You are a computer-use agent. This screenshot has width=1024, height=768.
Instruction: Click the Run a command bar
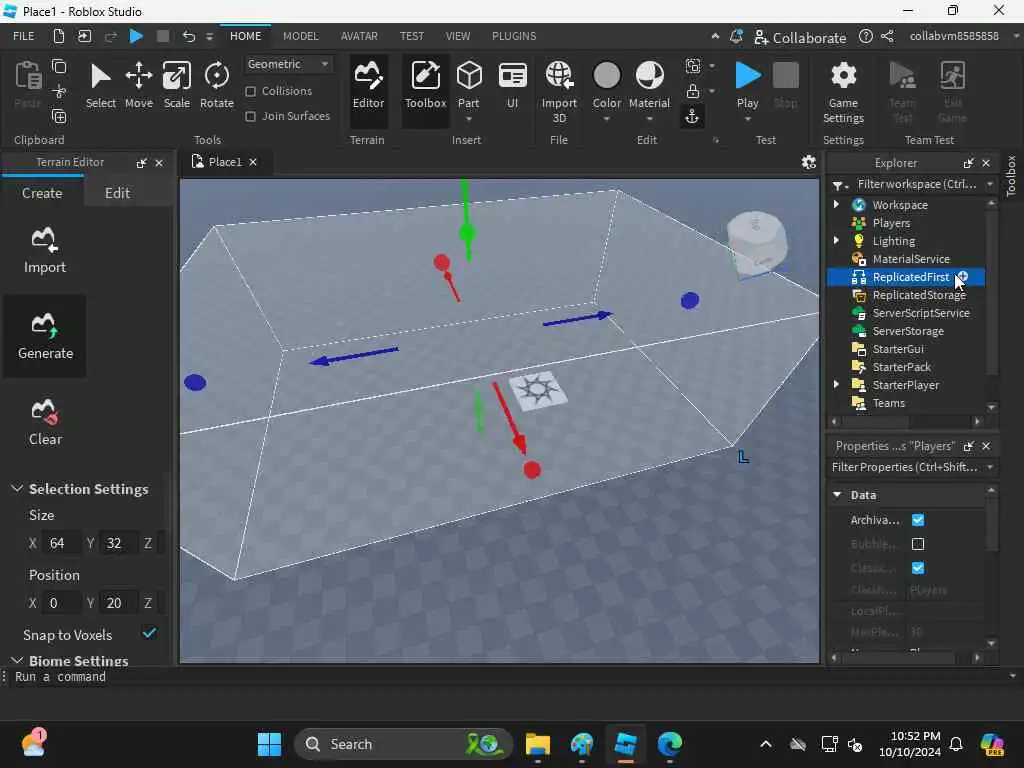[x=509, y=677]
